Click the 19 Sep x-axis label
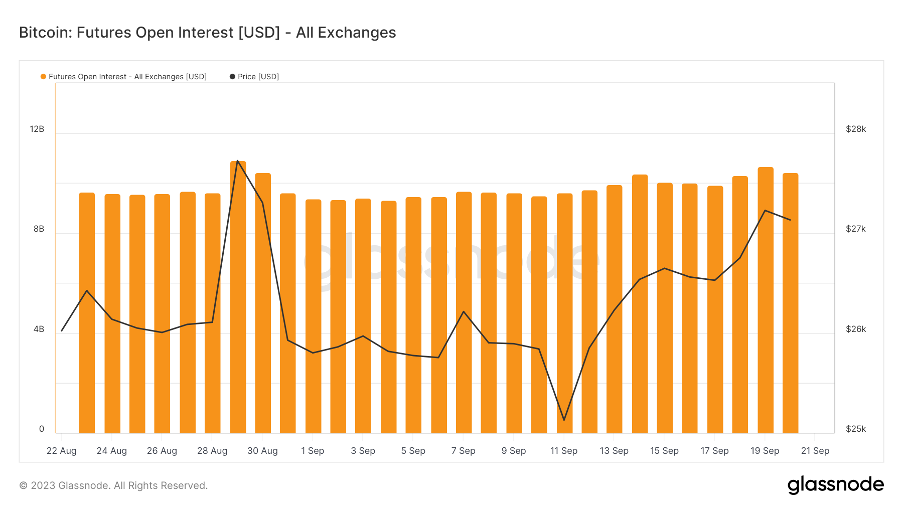This screenshot has height=508, width=904. tap(765, 451)
